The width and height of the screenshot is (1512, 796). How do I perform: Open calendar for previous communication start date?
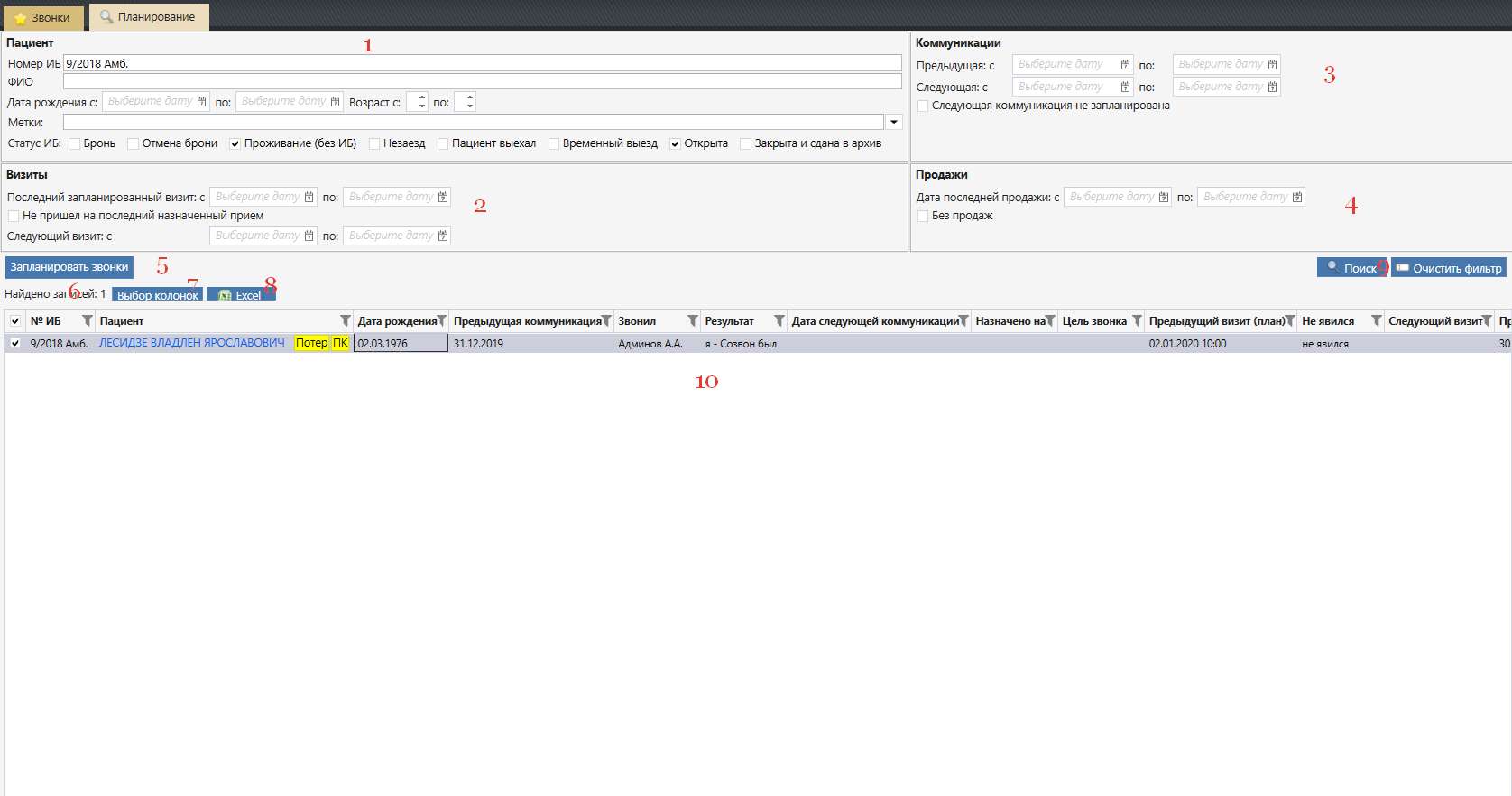[1125, 65]
